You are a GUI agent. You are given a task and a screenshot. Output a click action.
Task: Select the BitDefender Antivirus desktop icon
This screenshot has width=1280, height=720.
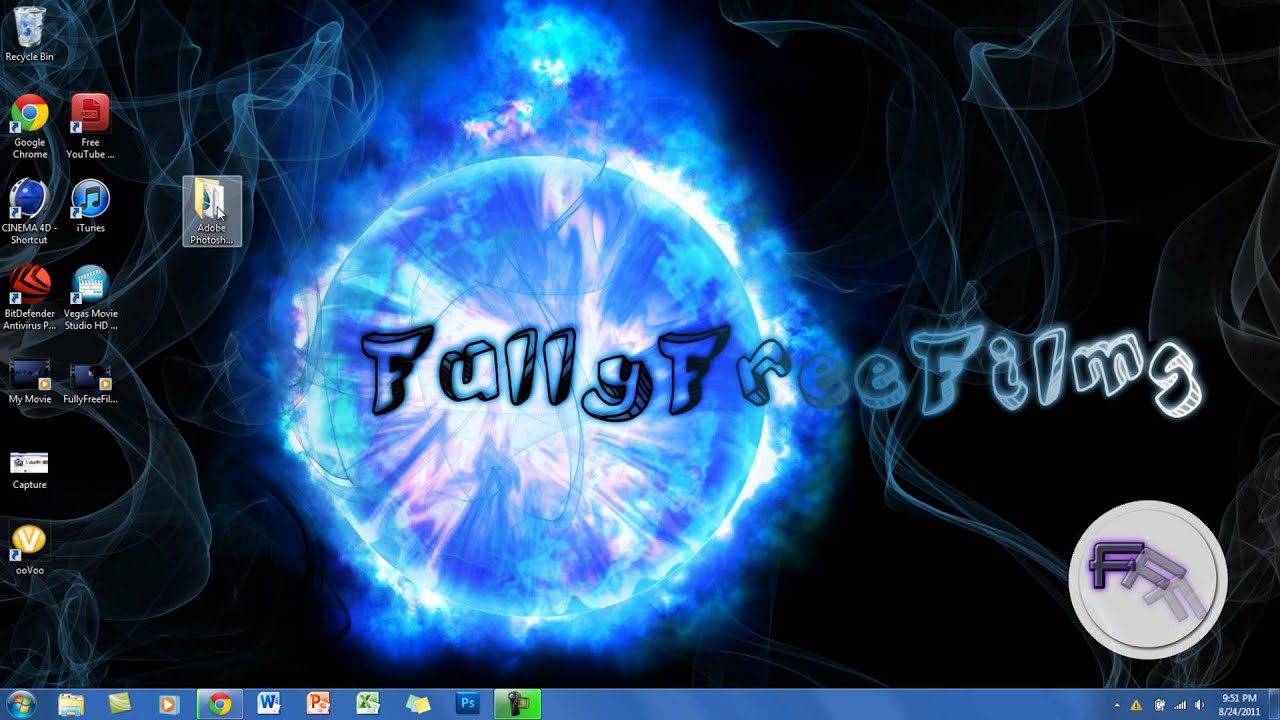pos(30,298)
